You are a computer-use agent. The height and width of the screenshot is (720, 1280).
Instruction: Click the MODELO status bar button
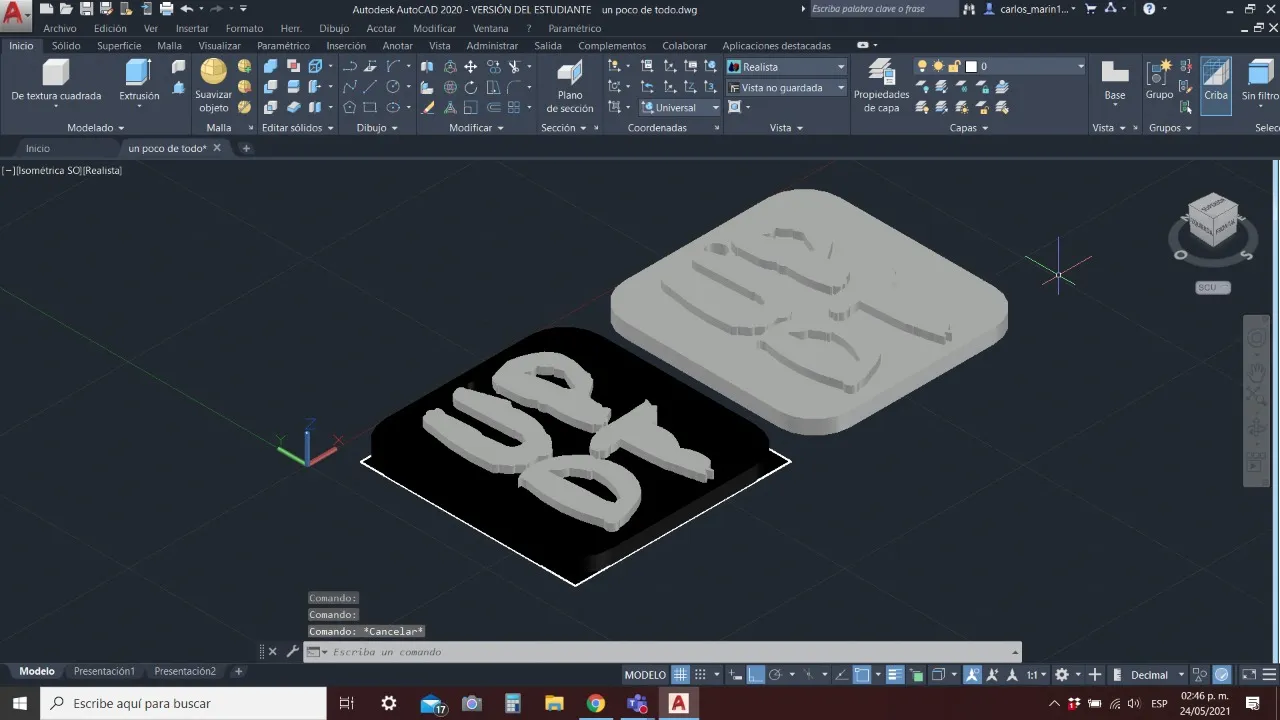pos(645,675)
